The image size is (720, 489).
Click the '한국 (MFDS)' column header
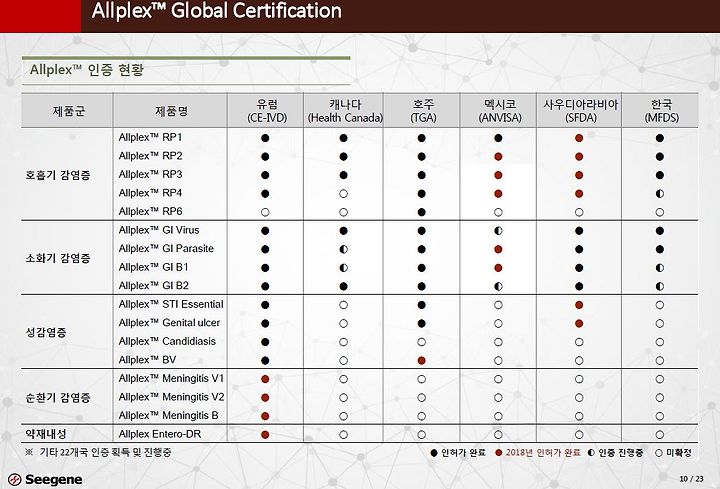coord(661,111)
